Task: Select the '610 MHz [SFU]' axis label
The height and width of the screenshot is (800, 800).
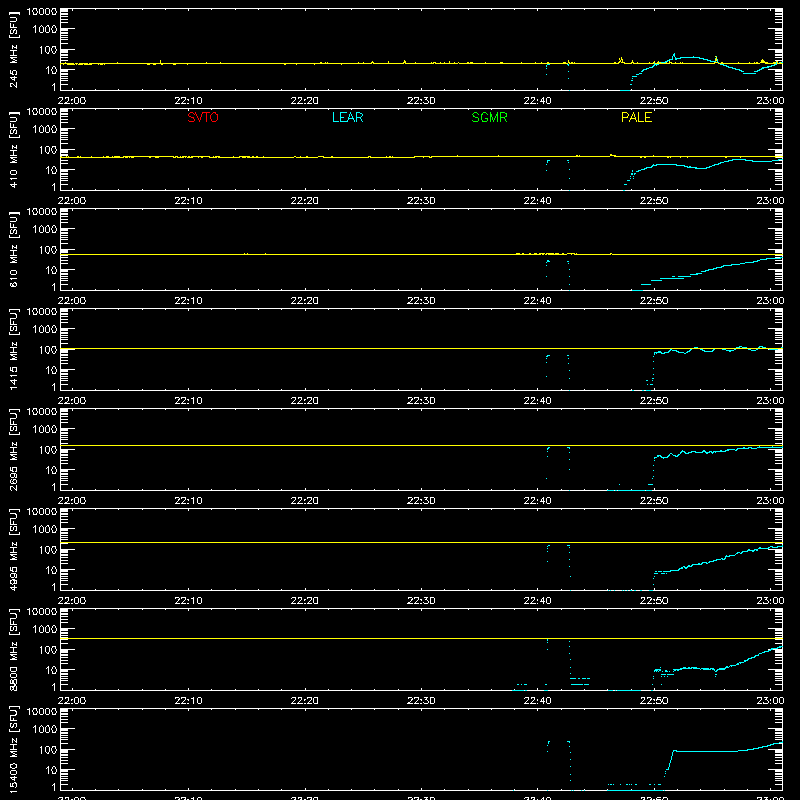Action: pyautogui.click(x=14, y=249)
